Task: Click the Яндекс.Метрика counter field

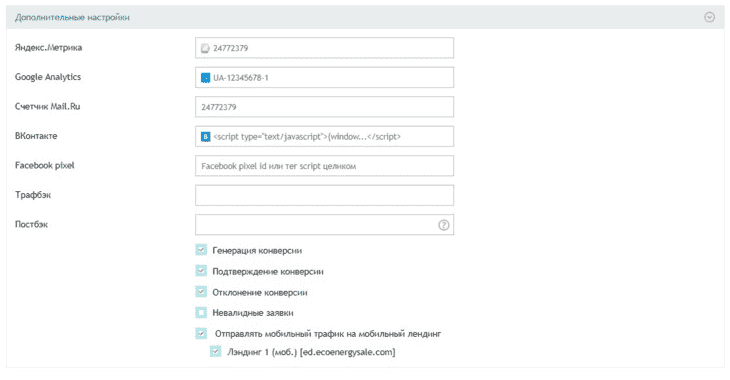Action: (x=324, y=48)
